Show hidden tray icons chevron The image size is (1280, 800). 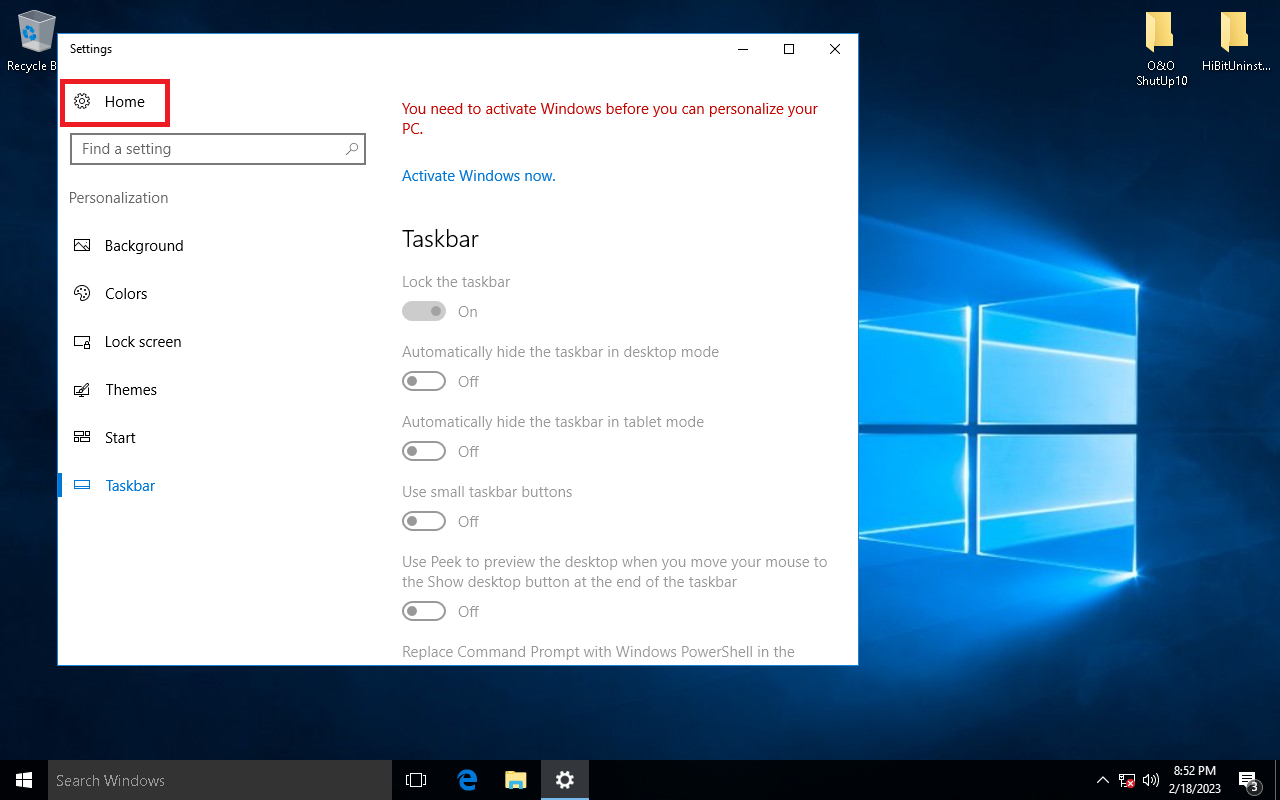[x=1103, y=780]
